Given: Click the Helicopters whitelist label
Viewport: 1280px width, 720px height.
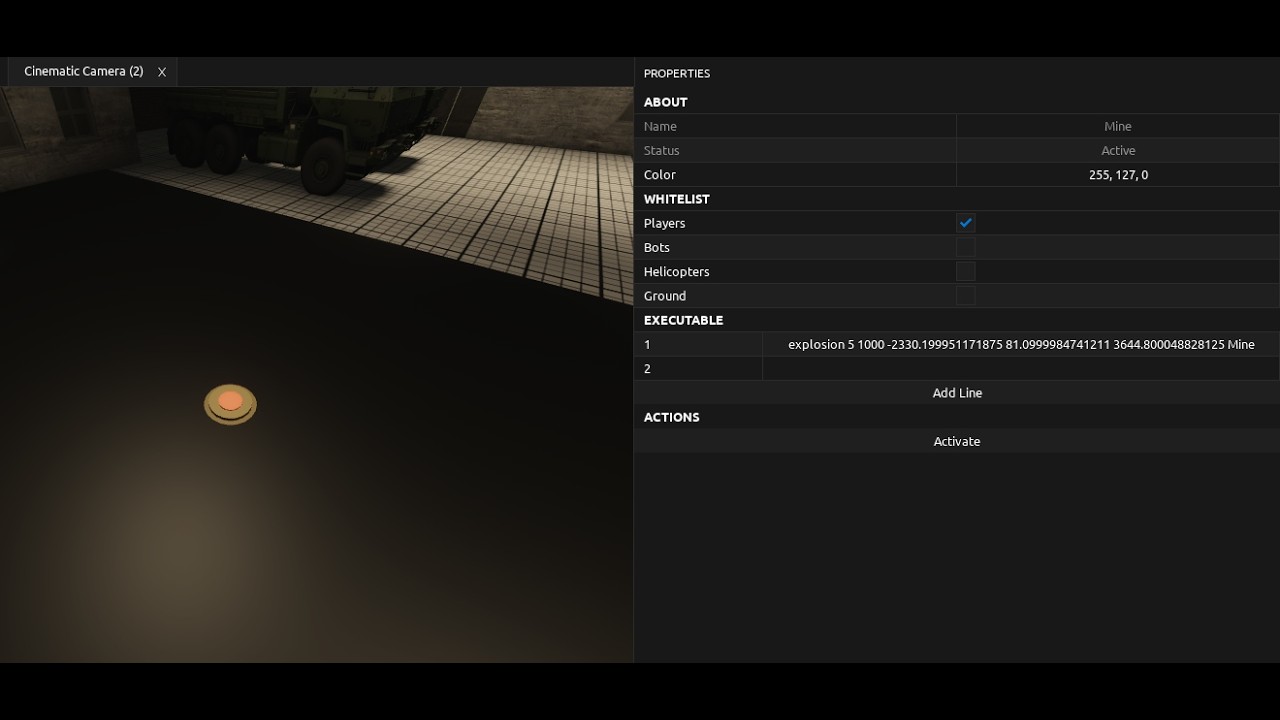Looking at the screenshot, I should pos(677,272).
